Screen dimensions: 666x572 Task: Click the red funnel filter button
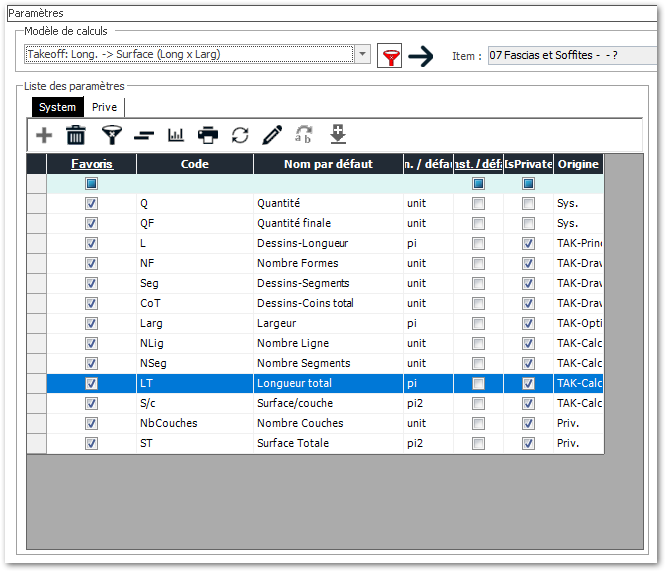click(x=389, y=56)
